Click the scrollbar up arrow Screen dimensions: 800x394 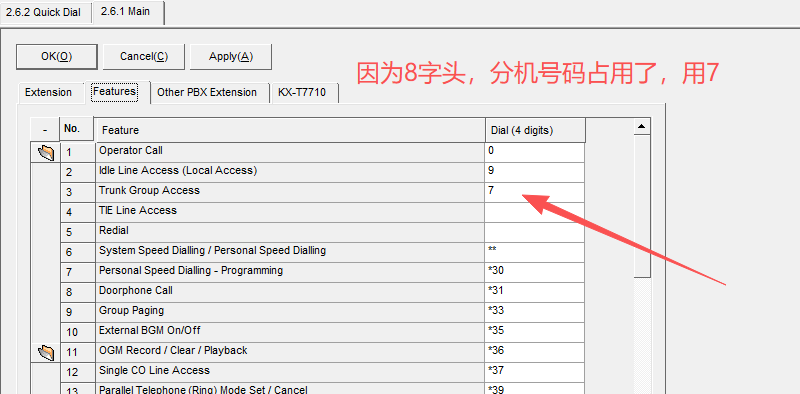[642, 126]
